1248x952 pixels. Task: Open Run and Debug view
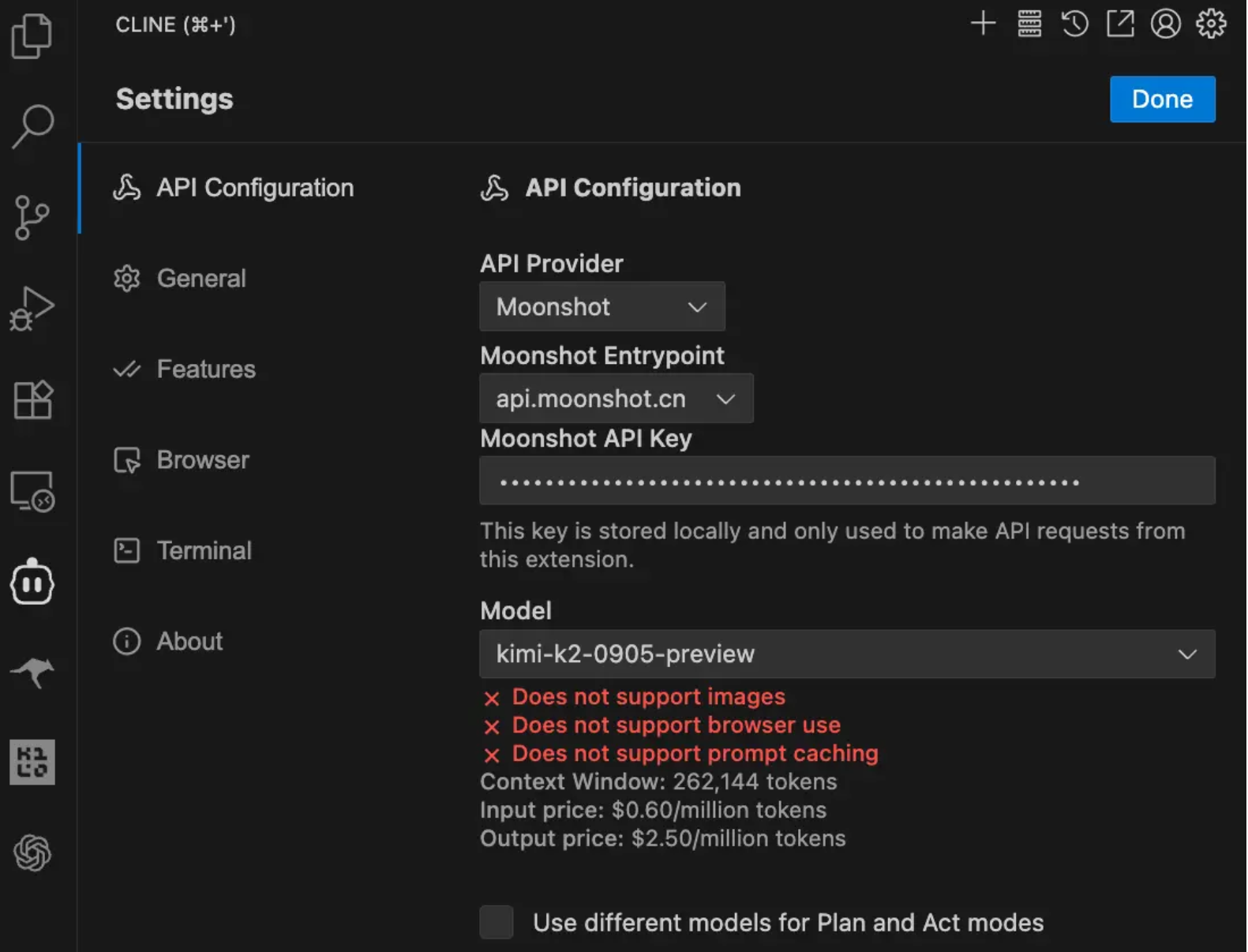[x=32, y=309]
